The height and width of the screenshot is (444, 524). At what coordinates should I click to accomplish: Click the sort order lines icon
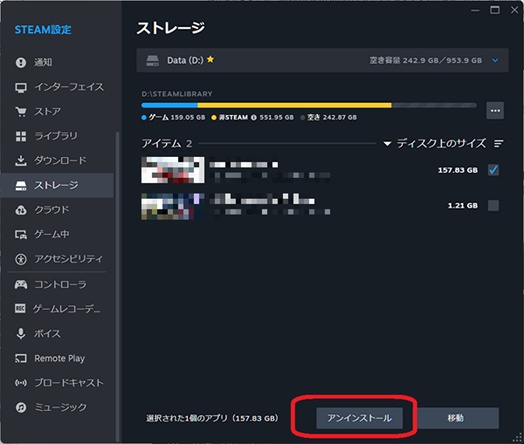coord(499,144)
